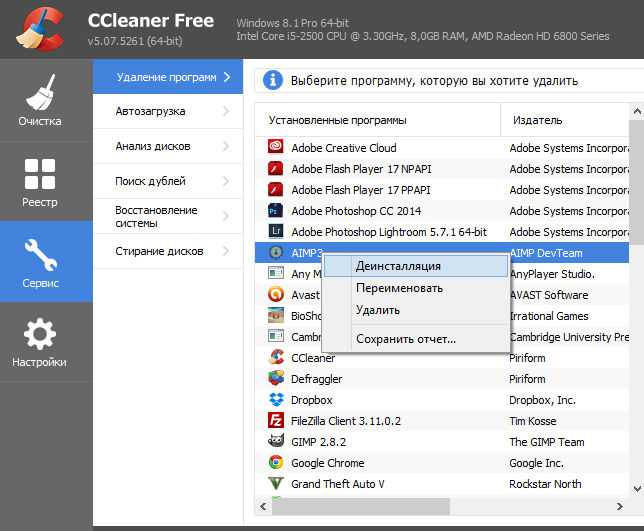Select Adobe Photoshop Lightroom 5.7.1 64-bit
Viewport: 644px width, 531px height.
pyautogui.click(x=389, y=232)
